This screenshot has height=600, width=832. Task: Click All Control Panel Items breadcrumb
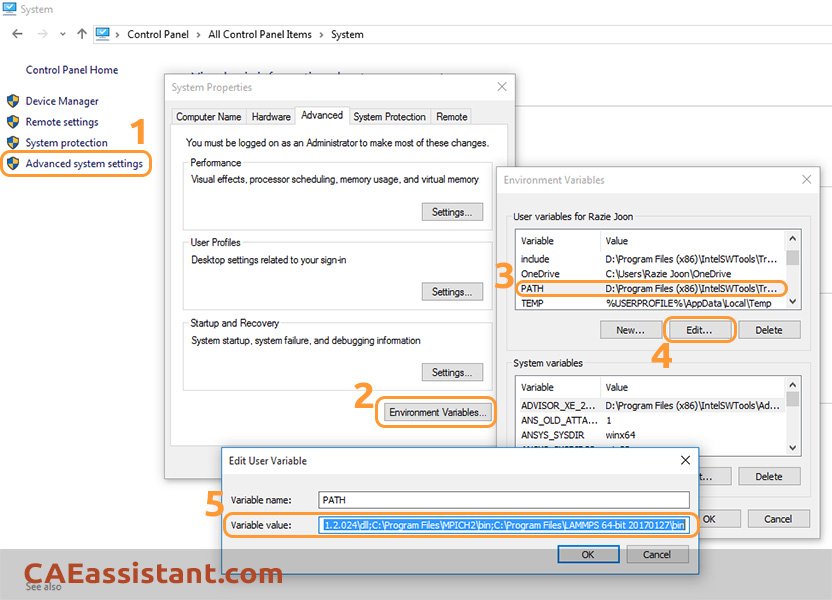click(259, 34)
